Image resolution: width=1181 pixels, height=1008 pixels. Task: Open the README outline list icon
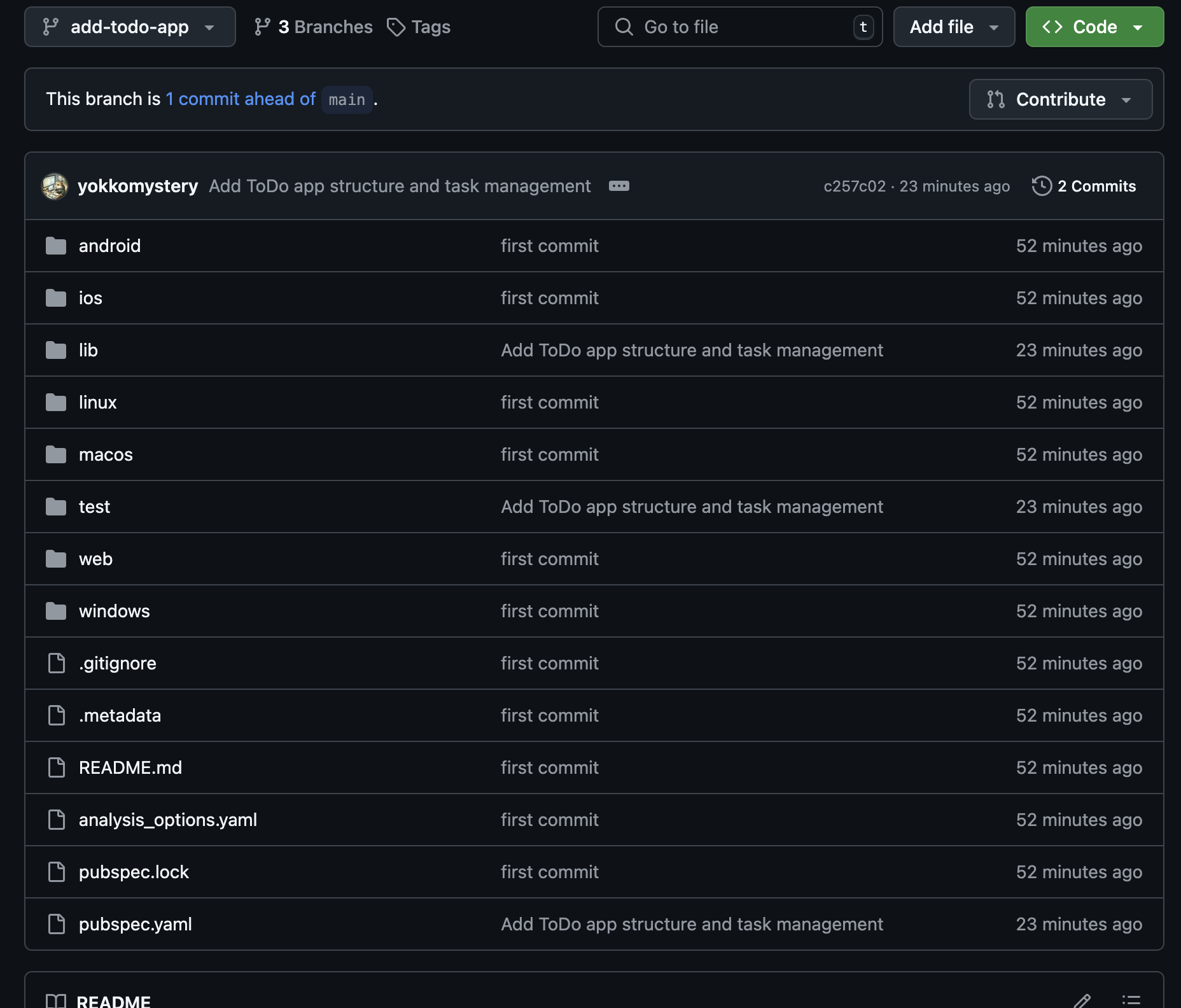pos(1131,1000)
